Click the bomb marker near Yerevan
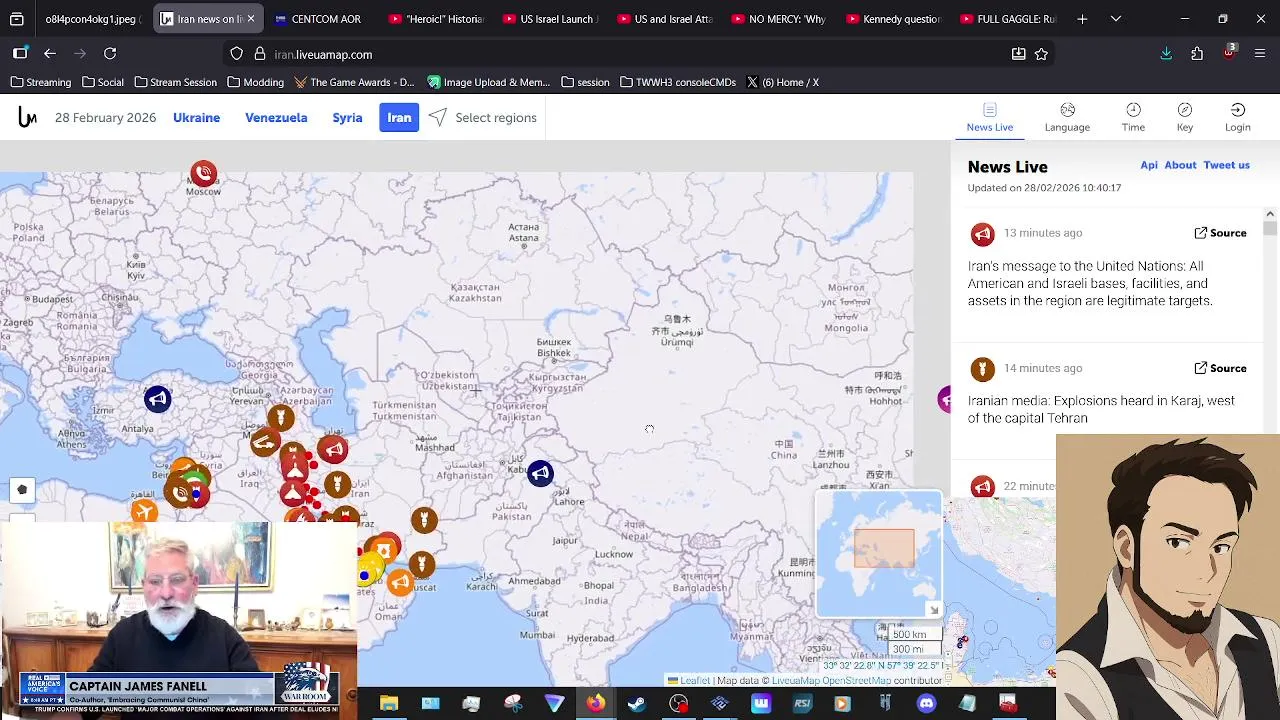The image size is (1280, 720). click(x=280, y=417)
